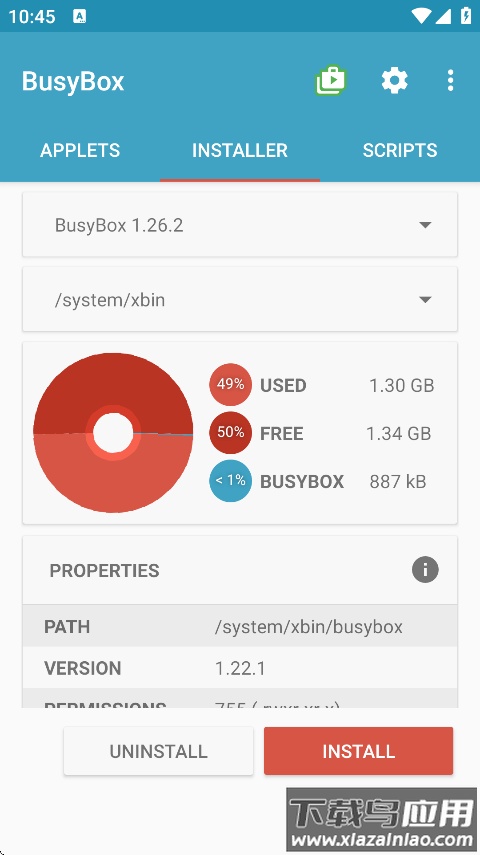Click the BusyBox app title
Image resolution: width=480 pixels, height=855 pixels.
73,81
